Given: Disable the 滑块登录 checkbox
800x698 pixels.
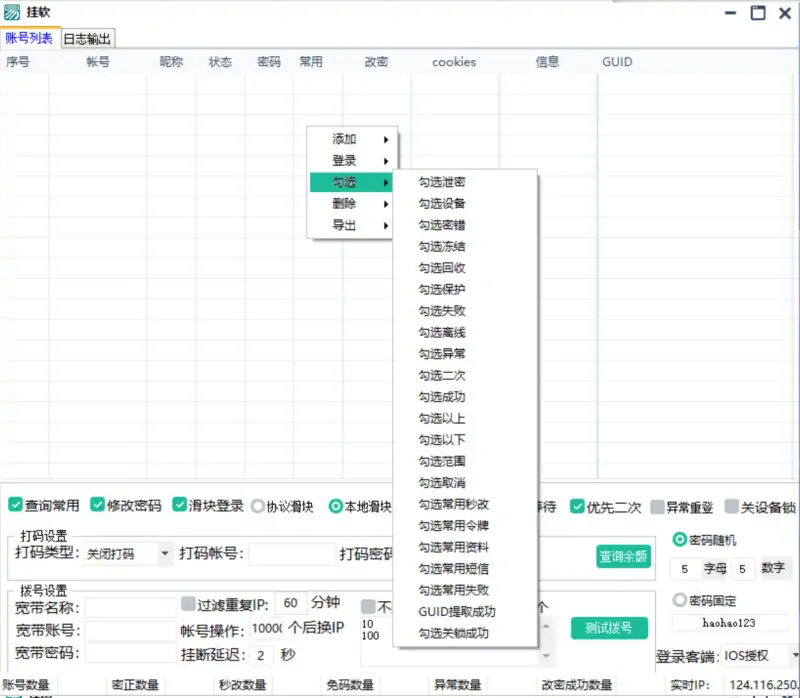Looking at the screenshot, I should click(179, 505).
